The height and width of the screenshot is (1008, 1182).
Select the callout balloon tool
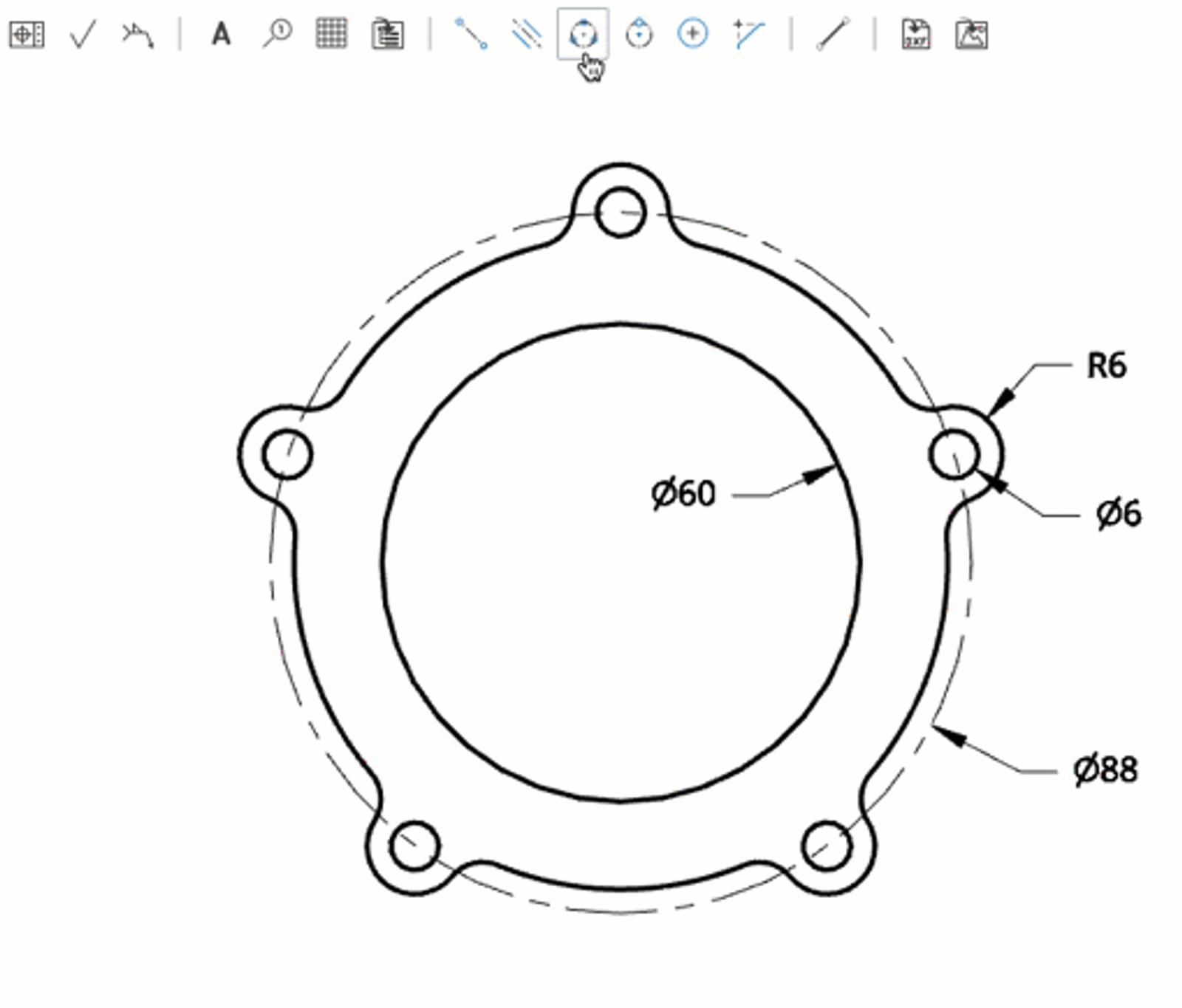click(x=277, y=34)
